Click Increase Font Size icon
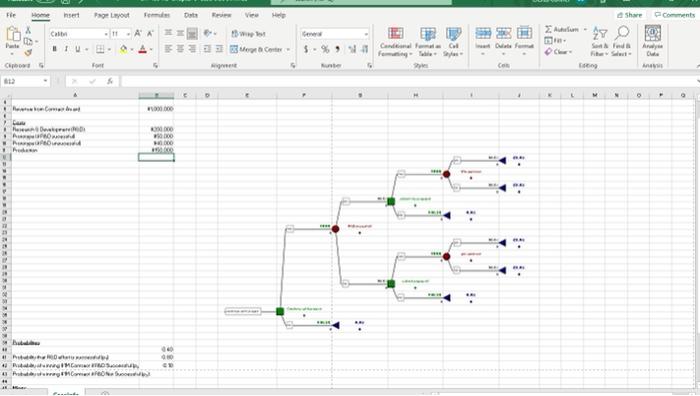700x396 pixels. 138,33
